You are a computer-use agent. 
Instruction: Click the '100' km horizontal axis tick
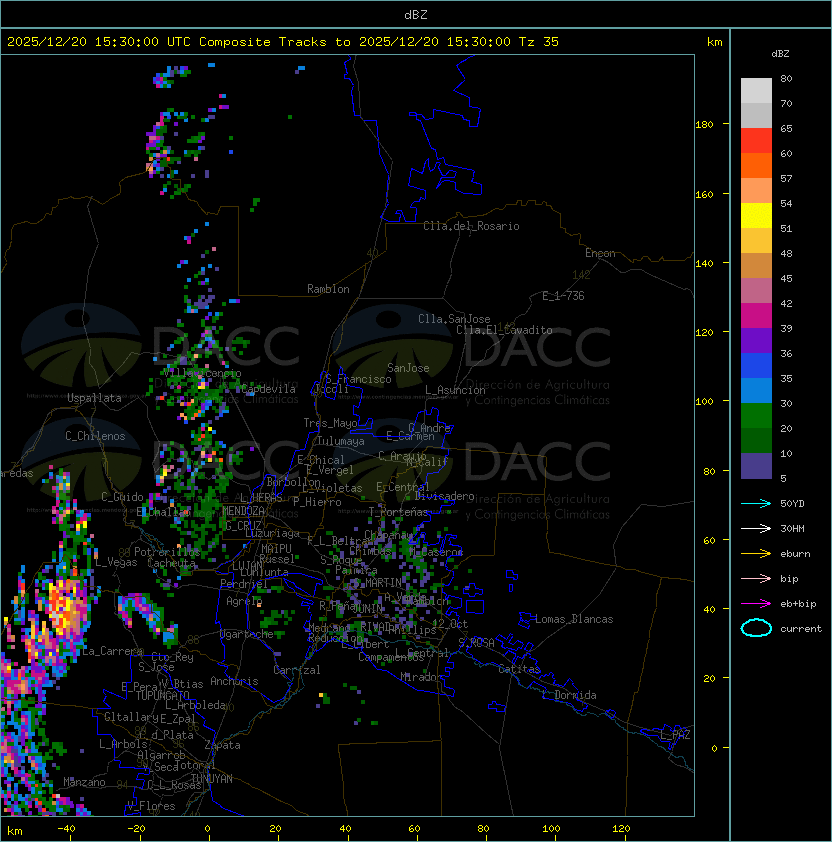[x=551, y=829]
